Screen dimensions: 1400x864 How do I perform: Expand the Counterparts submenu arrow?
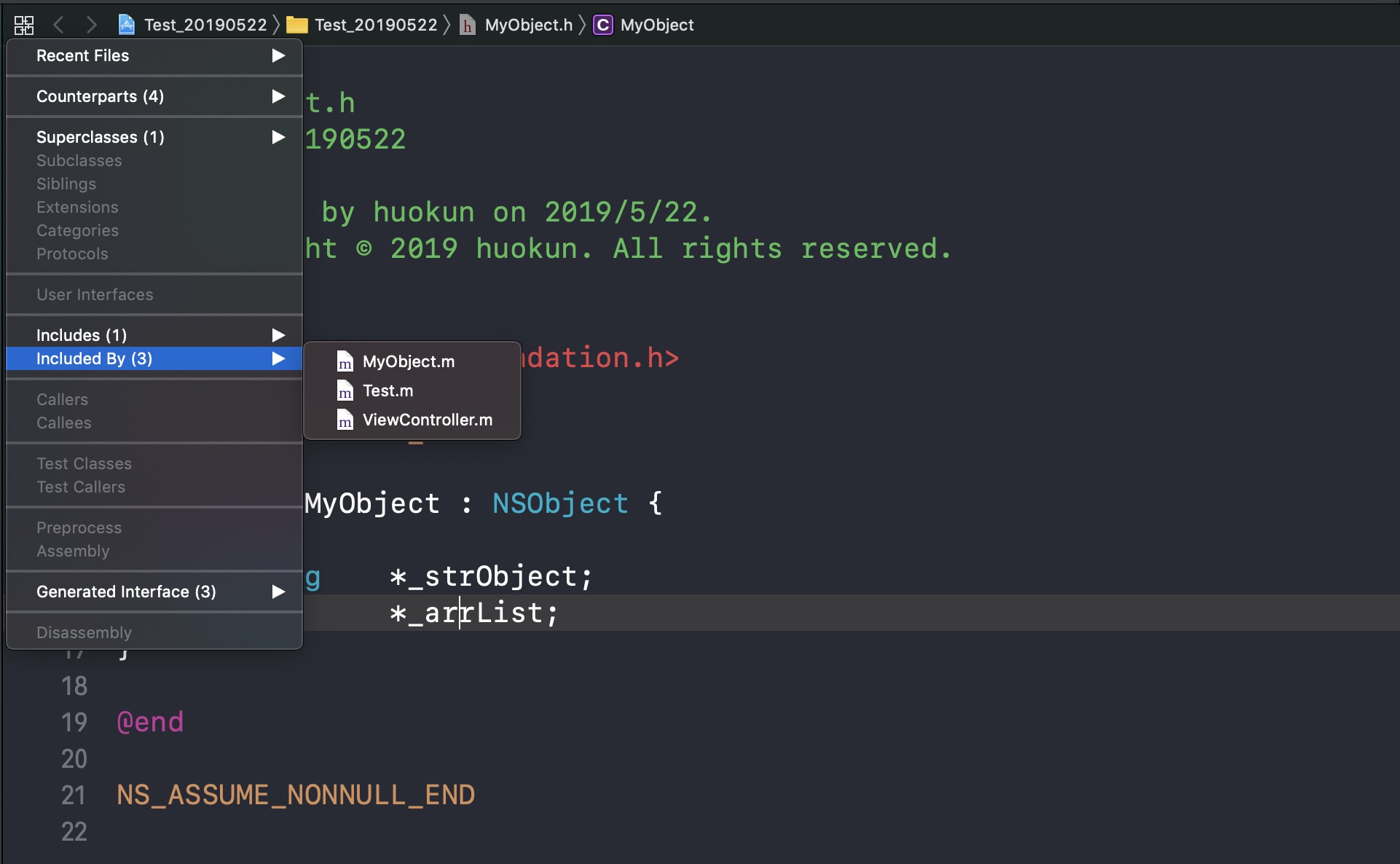(277, 96)
